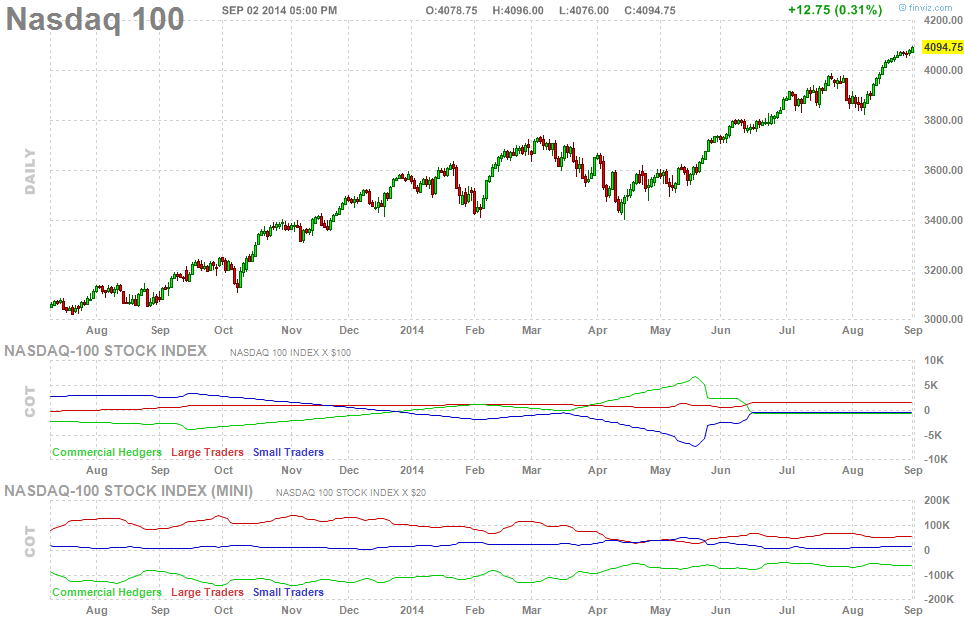964x620 pixels.
Task: Click the COT label beside the MINI chart
Action: coord(30,541)
